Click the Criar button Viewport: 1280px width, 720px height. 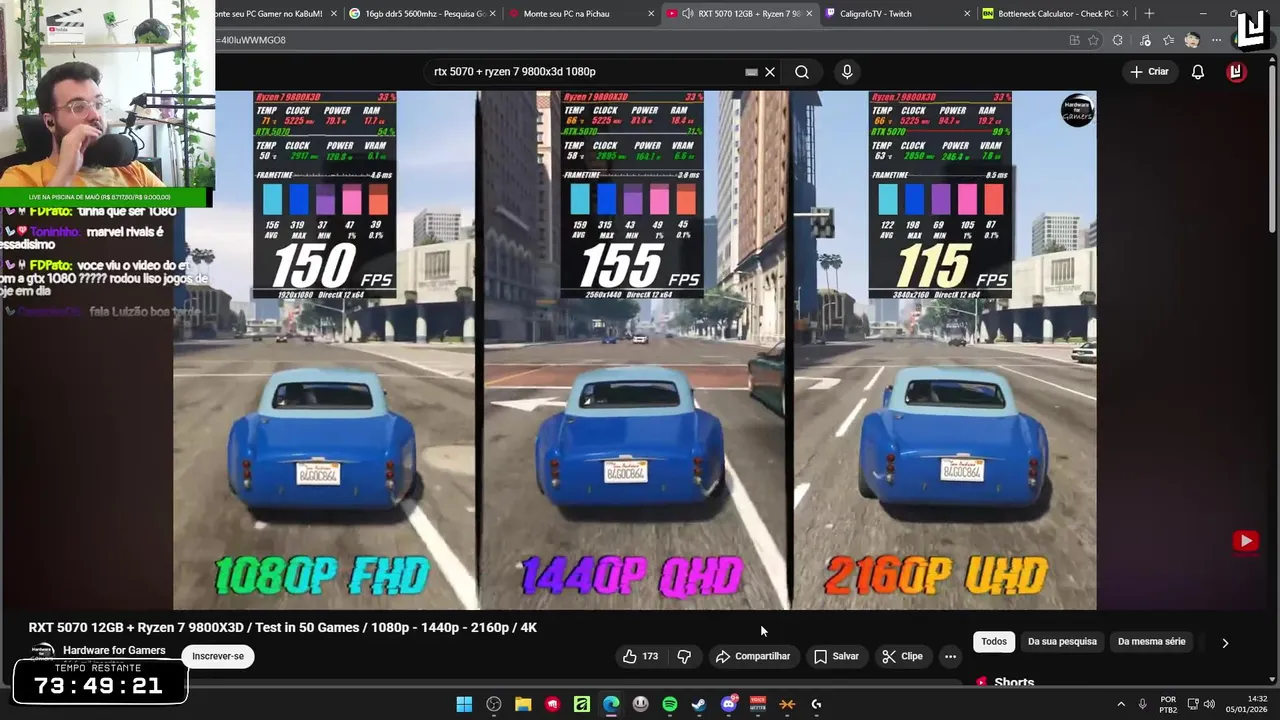[x=1149, y=72]
